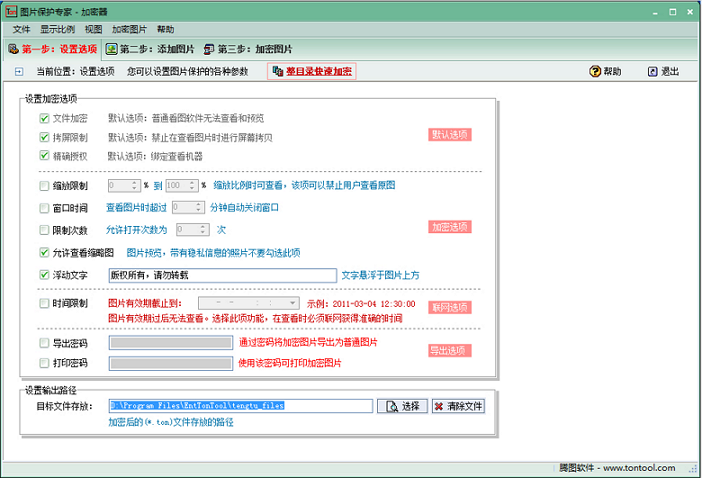Click 图片有效期截止到: label
Screen dimensions: 702x478
tap(145, 303)
